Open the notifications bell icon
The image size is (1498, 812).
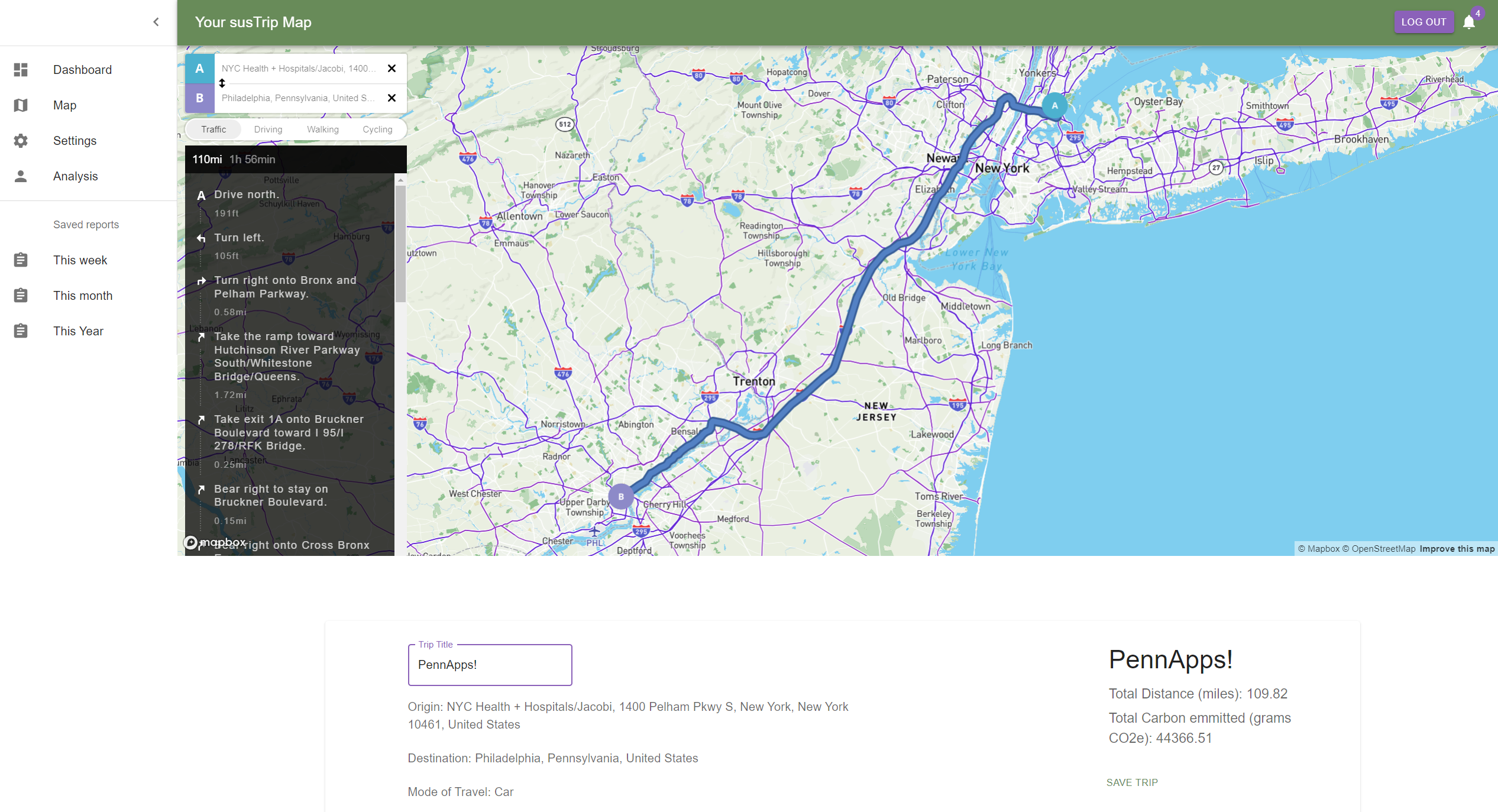coord(1468,22)
